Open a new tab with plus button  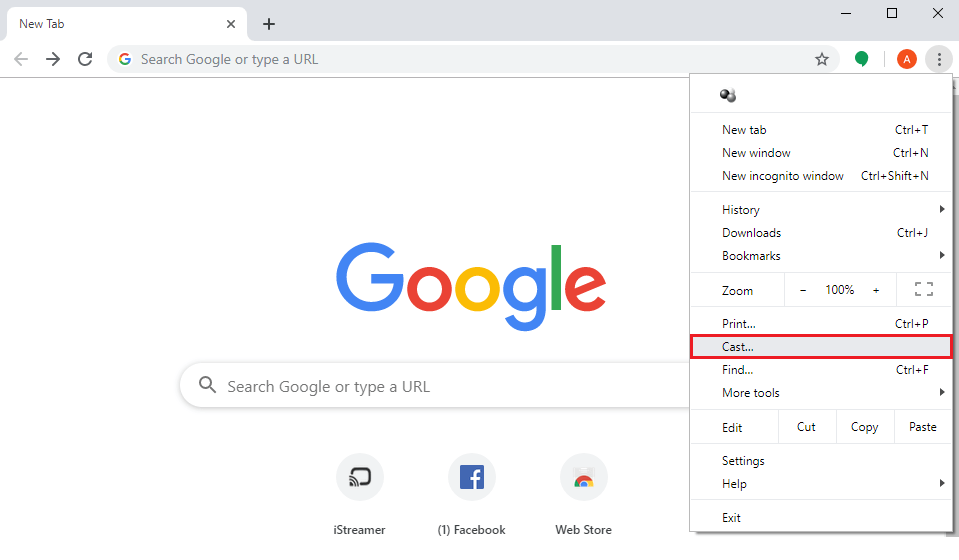[x=268, y=24]
